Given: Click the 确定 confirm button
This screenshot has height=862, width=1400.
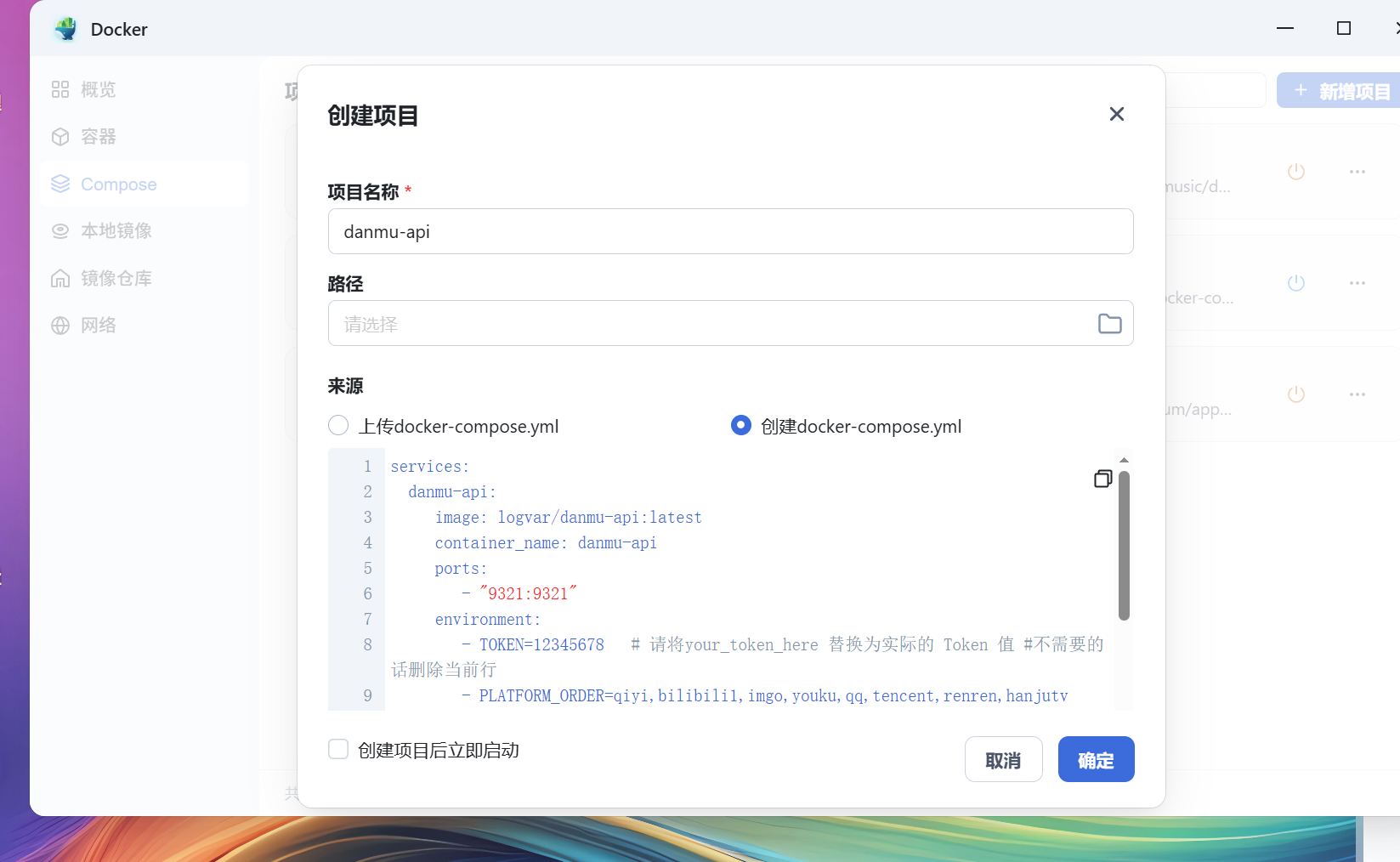Looking at the screenshot, I should 1096,759.
